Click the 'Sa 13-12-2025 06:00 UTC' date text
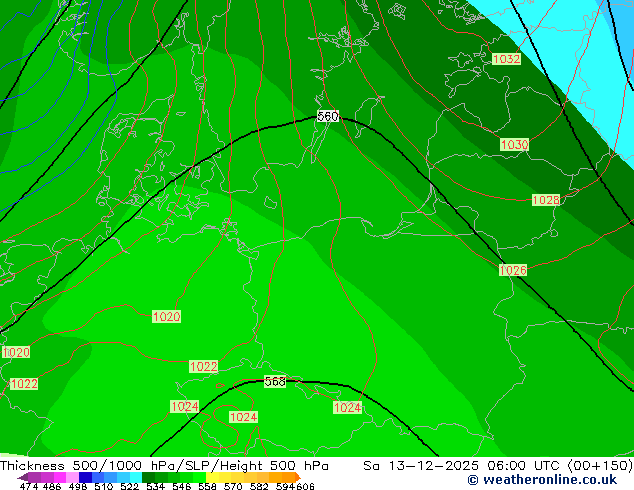 [463, 466]
